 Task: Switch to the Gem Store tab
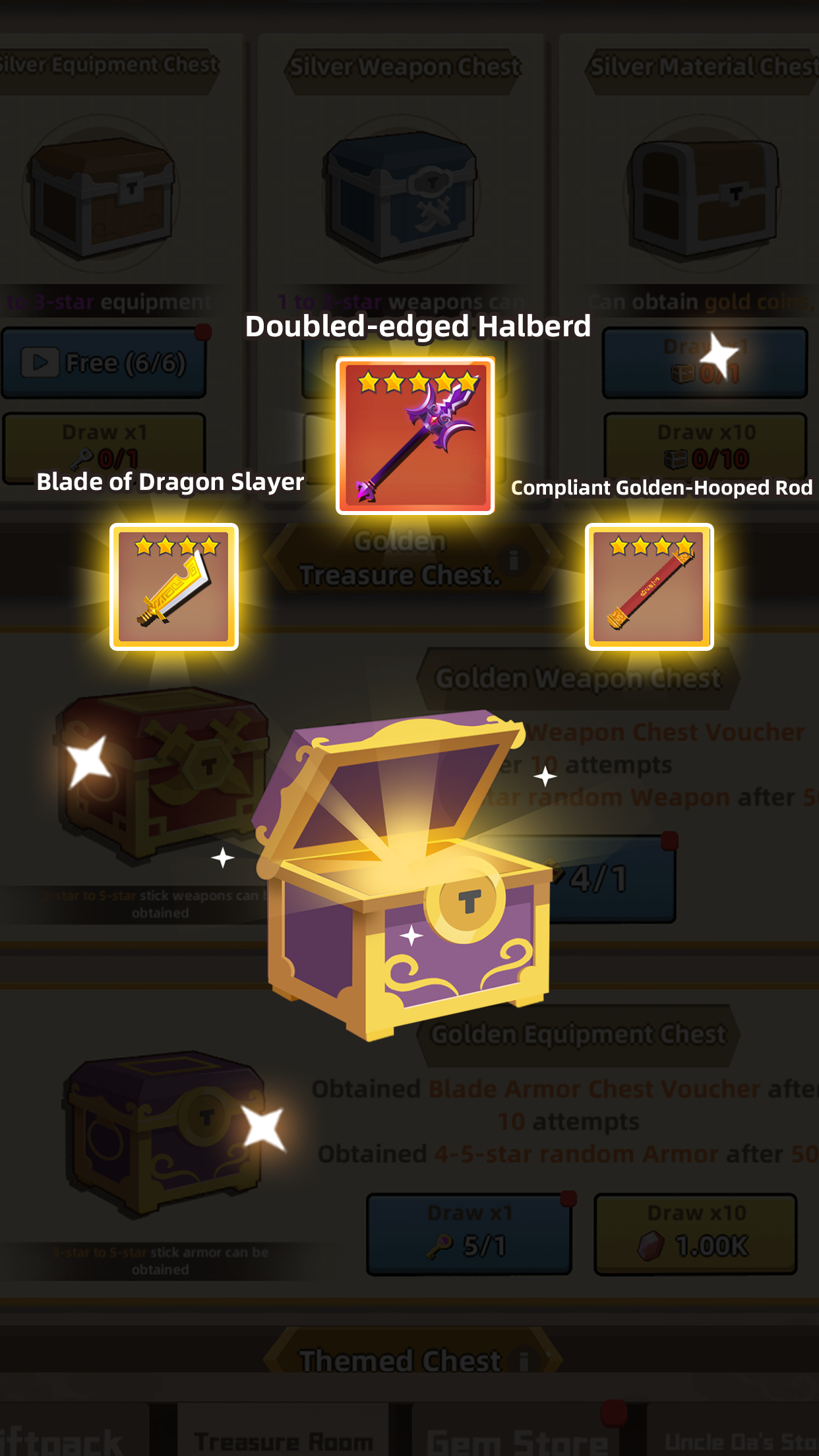pos(518,1441)
